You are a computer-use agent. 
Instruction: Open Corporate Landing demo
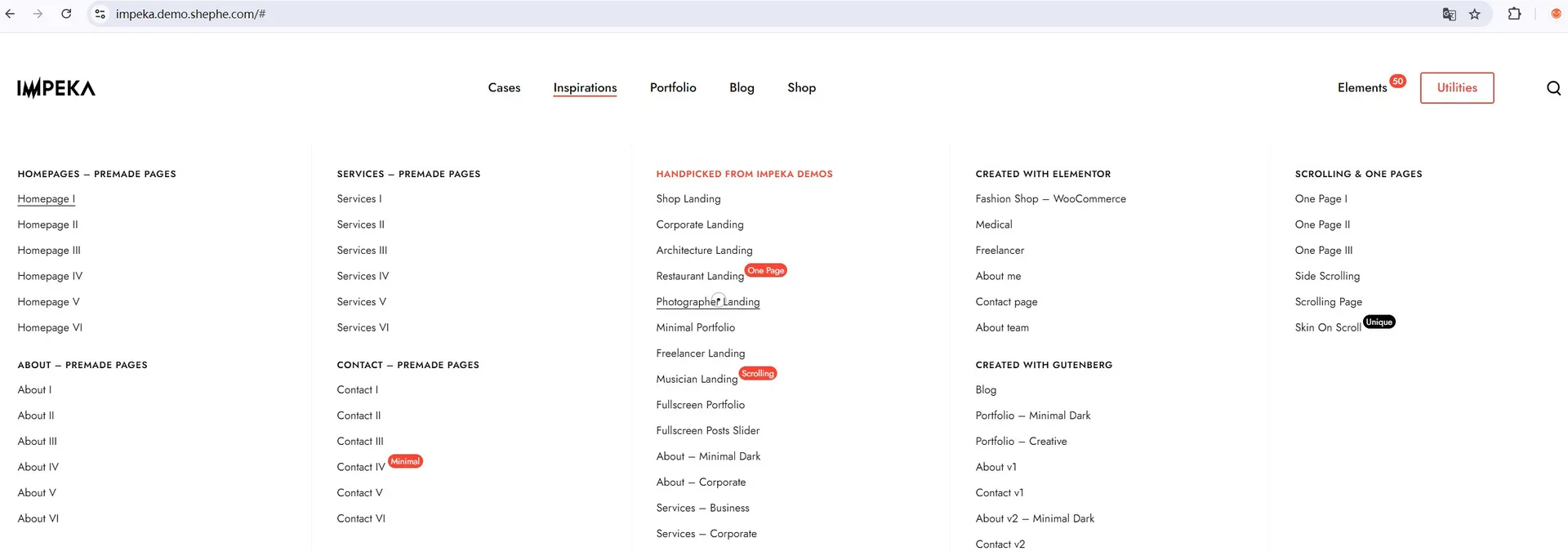(700, 224)
